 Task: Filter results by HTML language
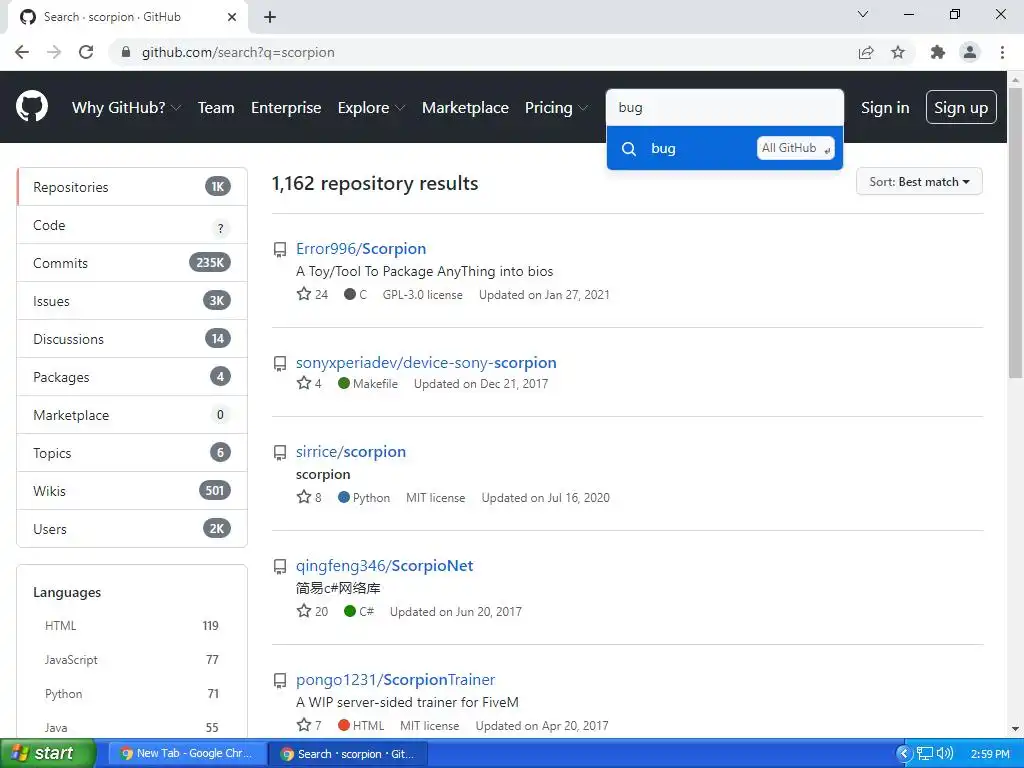(132, 626)
